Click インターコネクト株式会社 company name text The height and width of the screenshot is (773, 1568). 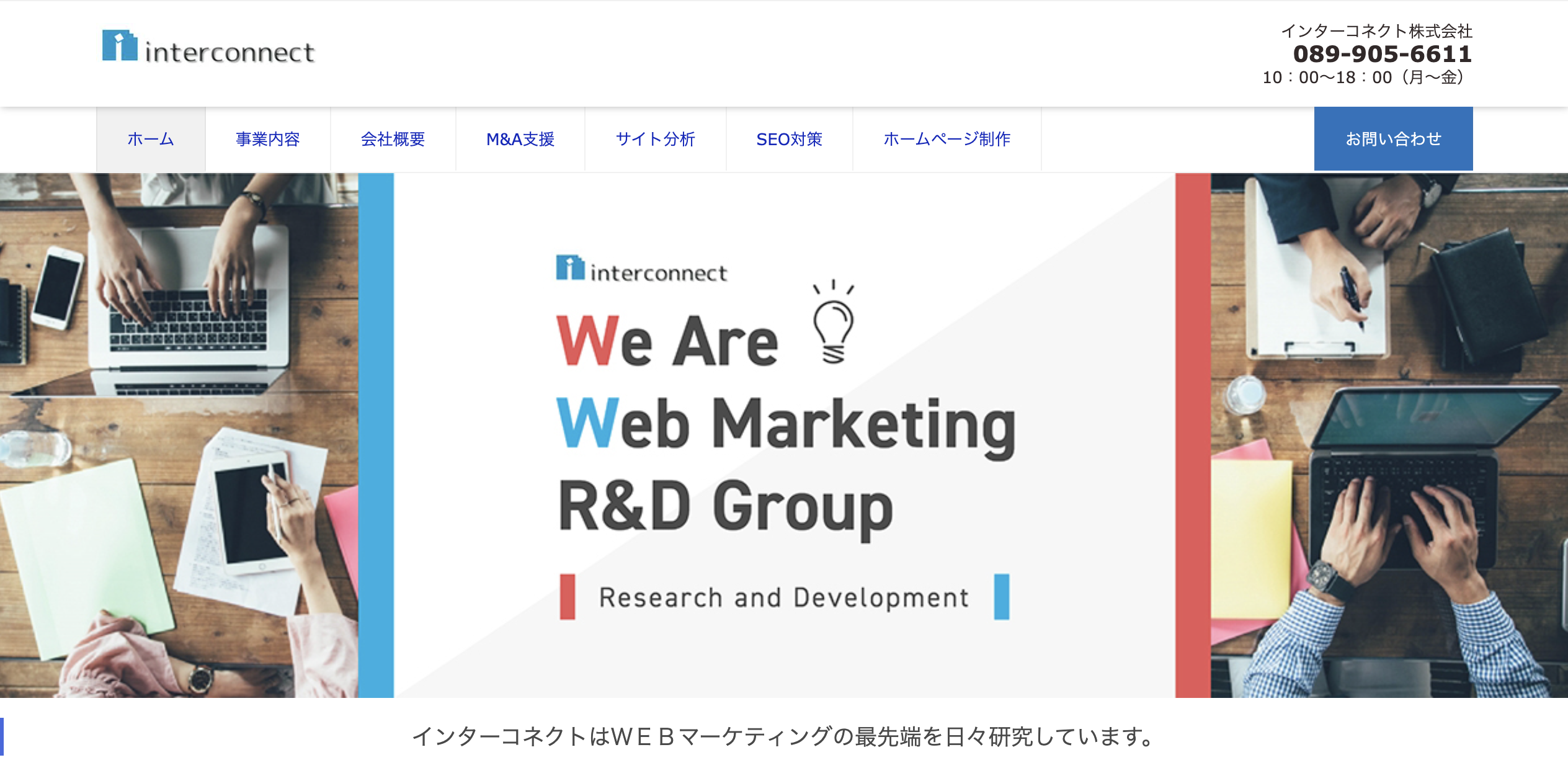pos(1376,31)
